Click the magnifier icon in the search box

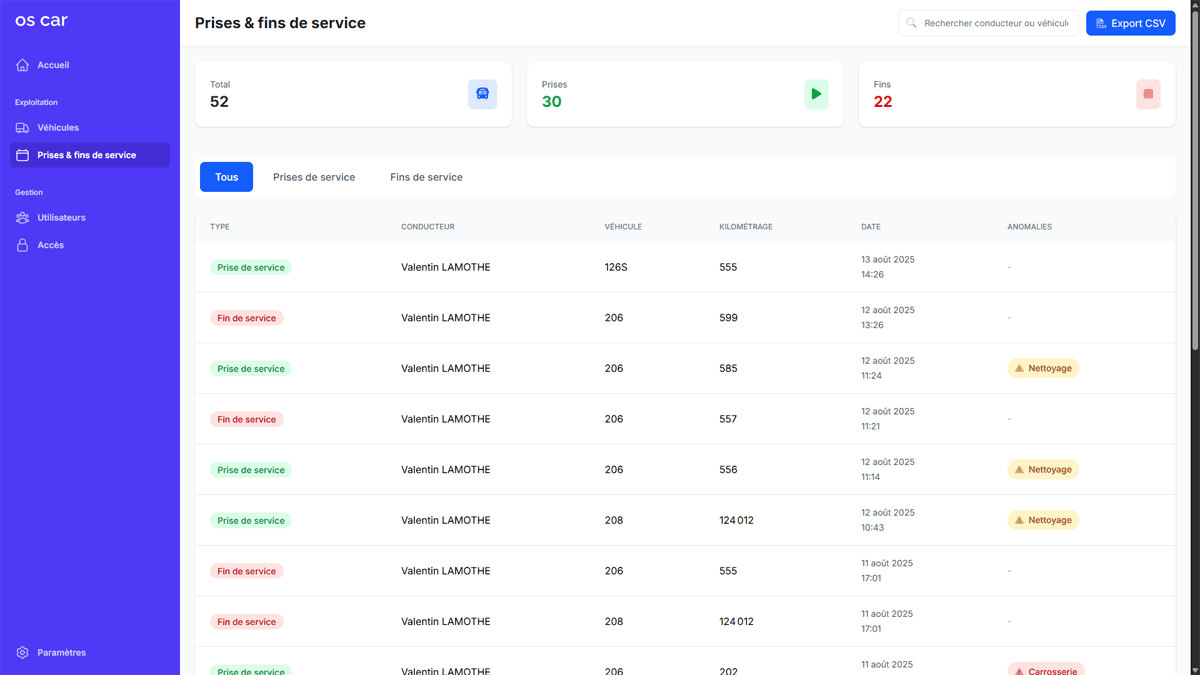pos(911,23)
